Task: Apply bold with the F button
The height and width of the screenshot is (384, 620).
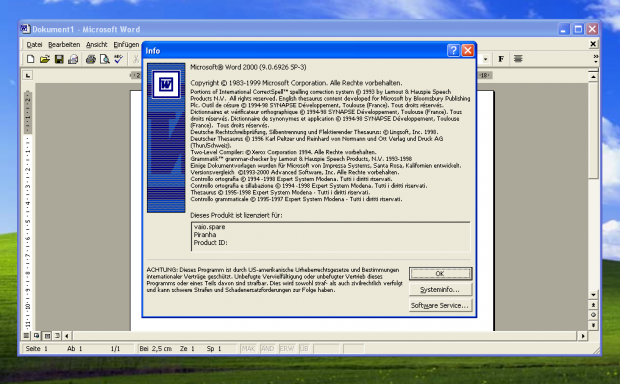Action: pyautogui.click(x=501, y=59)
